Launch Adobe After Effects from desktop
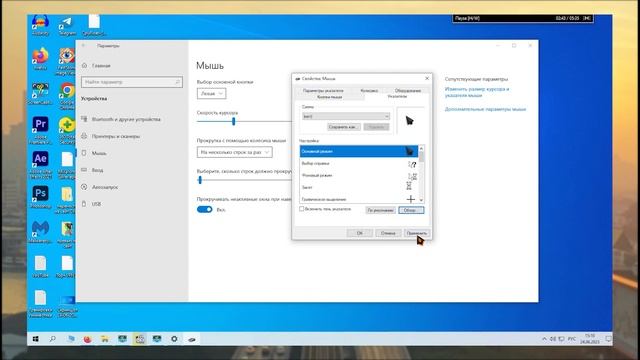Screen dimensions: 640x360 click(x=40, y=164)
